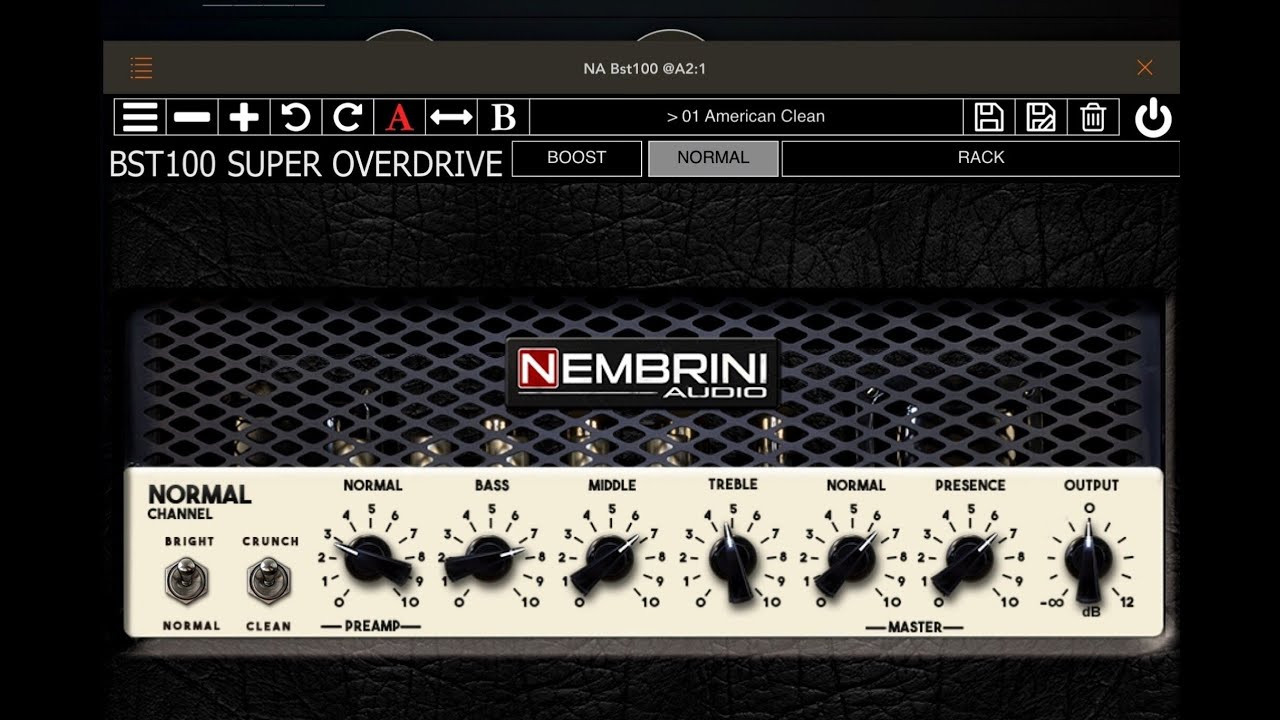The image size is (1280, 720).
Task: Open the orange list menu icon
Action: (141, 68)
